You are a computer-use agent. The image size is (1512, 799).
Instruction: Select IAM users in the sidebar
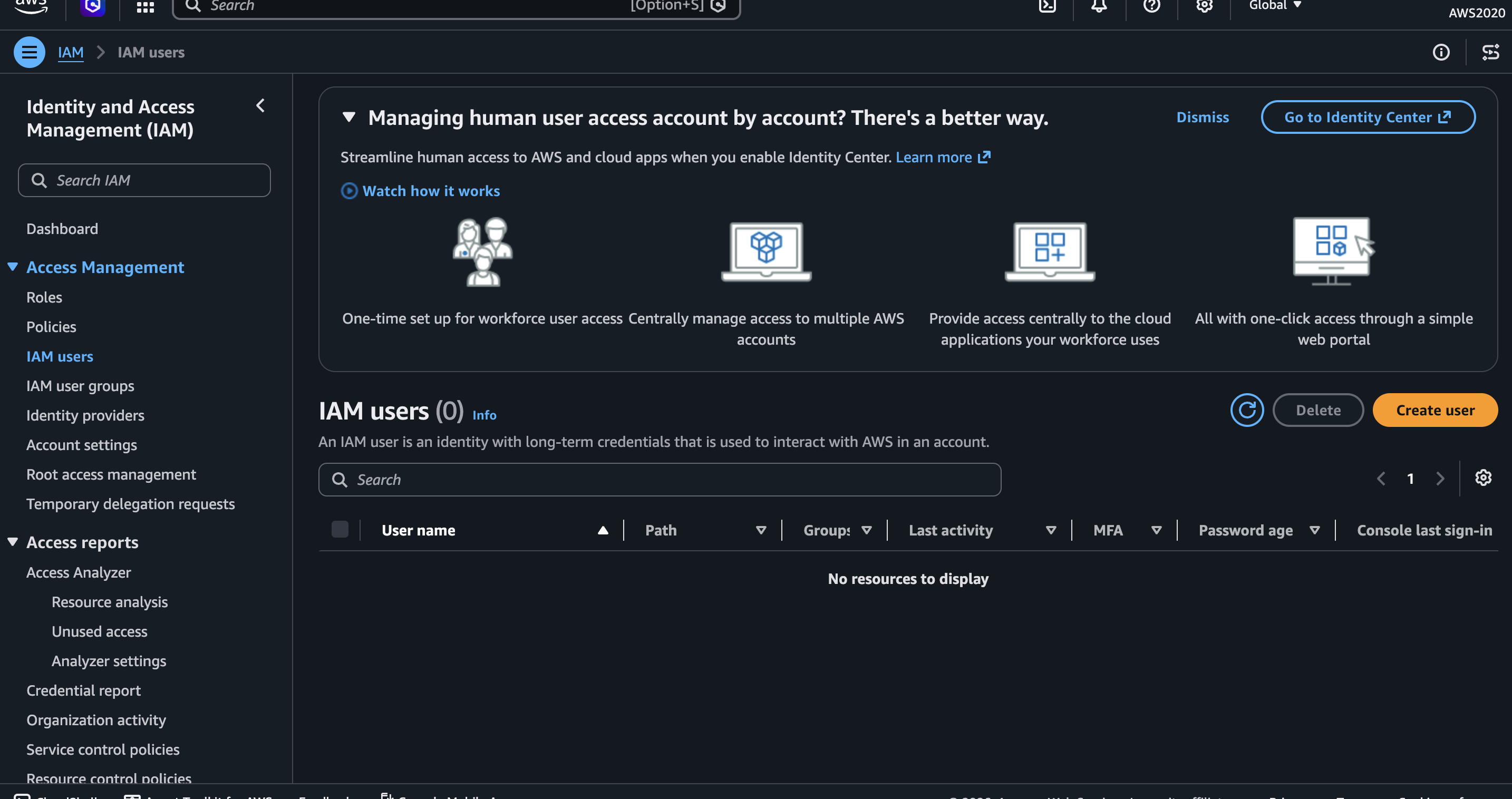point(59,356)
